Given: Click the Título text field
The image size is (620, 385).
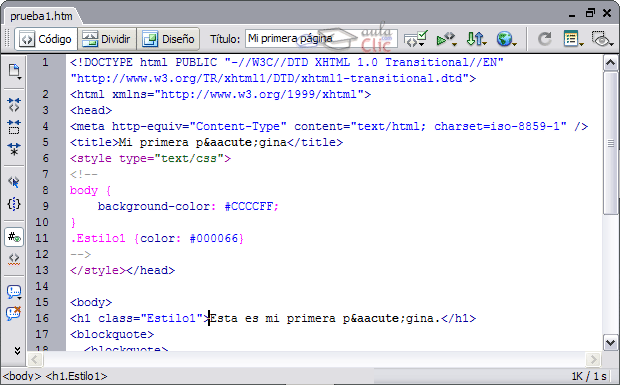Looking at the screenshot, I should coord(321,39).
